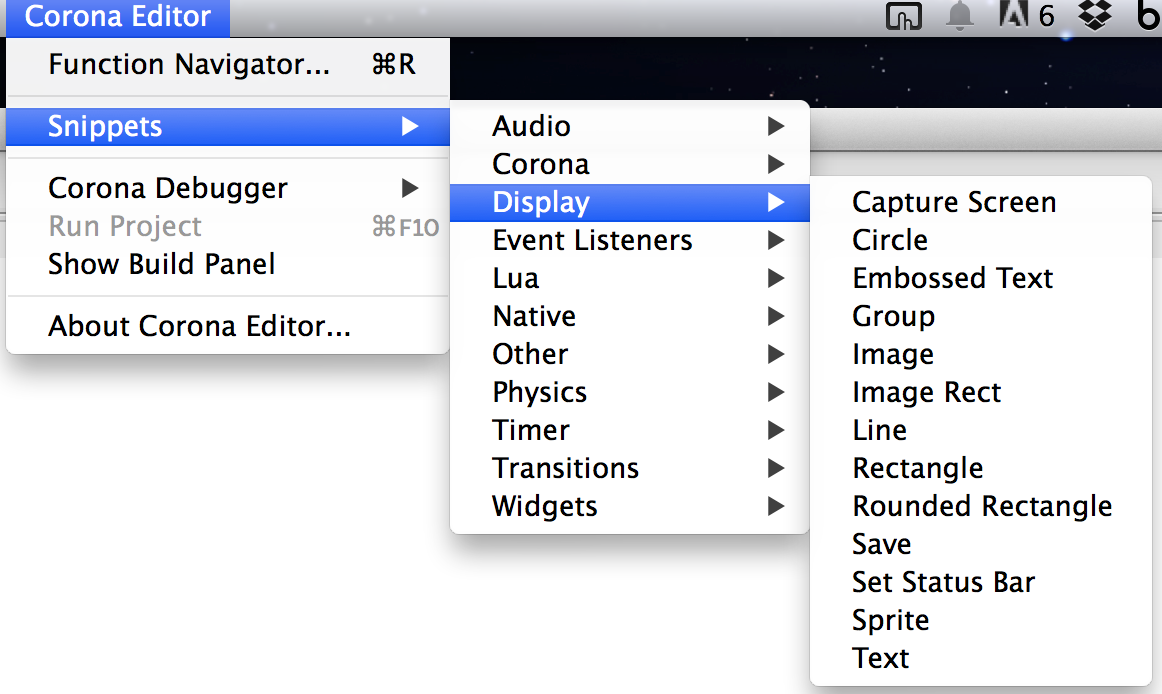The image size is (1162, 694).
Task: Insert the Text display snippet
Action: click(x=981, y=658)
